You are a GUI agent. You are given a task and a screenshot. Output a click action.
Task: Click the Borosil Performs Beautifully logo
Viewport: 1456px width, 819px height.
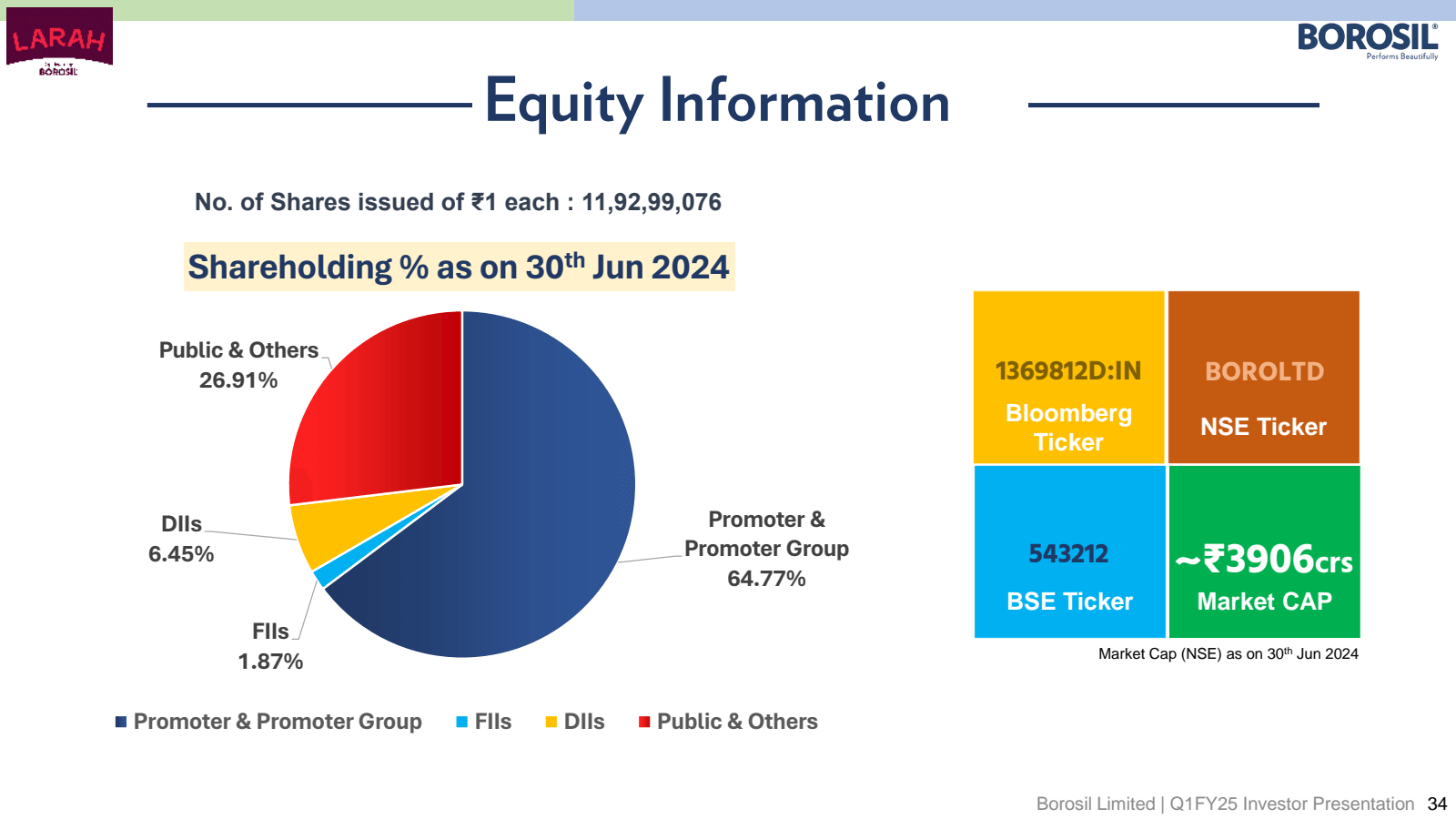(1368, 41)
